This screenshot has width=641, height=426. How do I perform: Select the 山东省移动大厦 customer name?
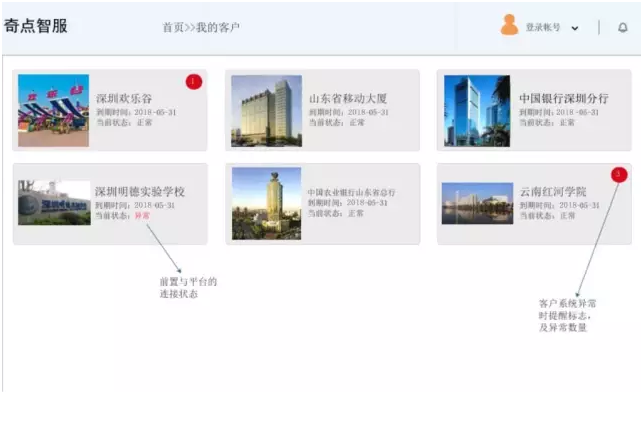coord(348,99)
